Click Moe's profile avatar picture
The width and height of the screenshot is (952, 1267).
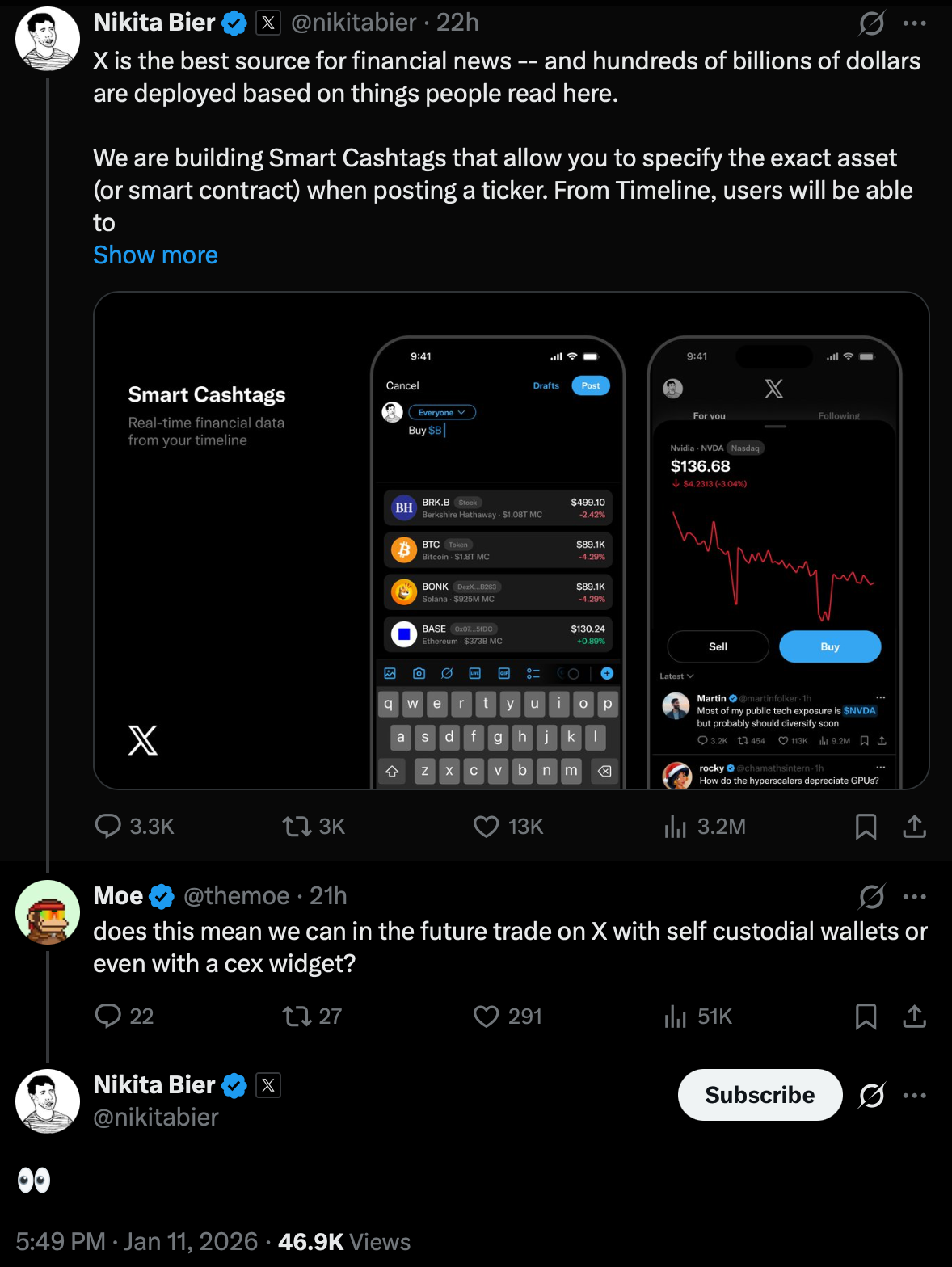(x=48, y=912)
